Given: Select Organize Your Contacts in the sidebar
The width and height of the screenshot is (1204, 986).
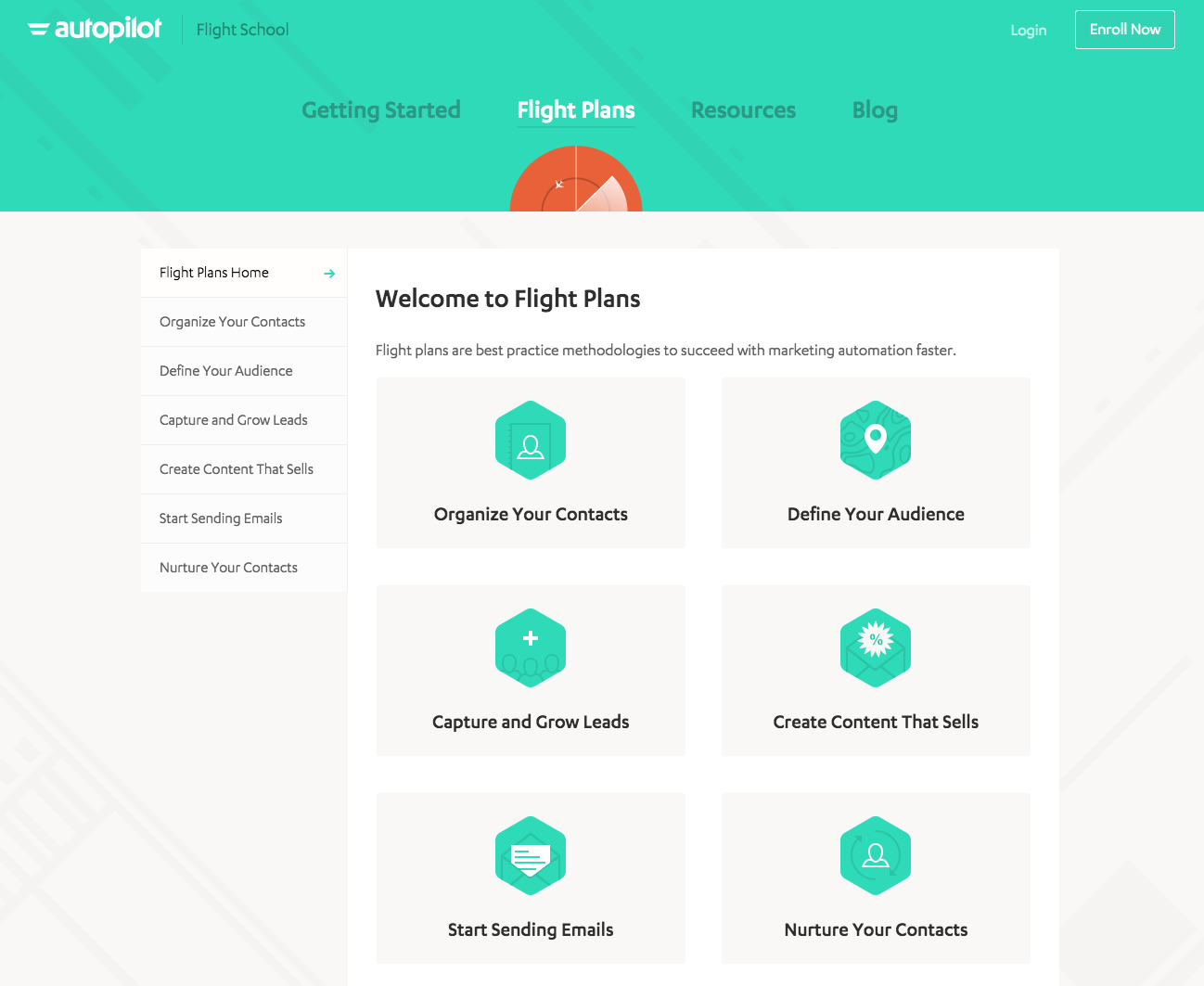Looking at the screenshot, I should click(232, 322).
